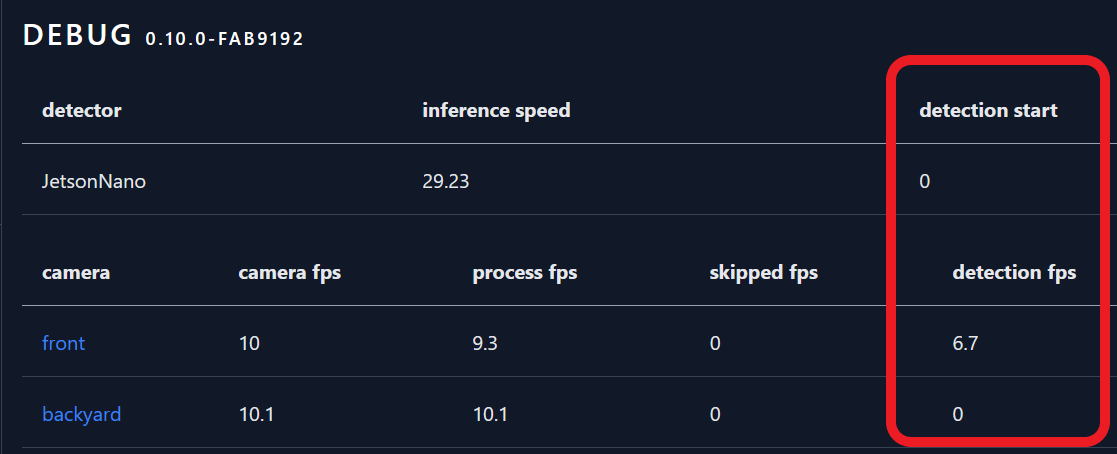Click the front detection fps value 6.7
The height and width of the screenshot is (454, 1117).
coord(965,344)
